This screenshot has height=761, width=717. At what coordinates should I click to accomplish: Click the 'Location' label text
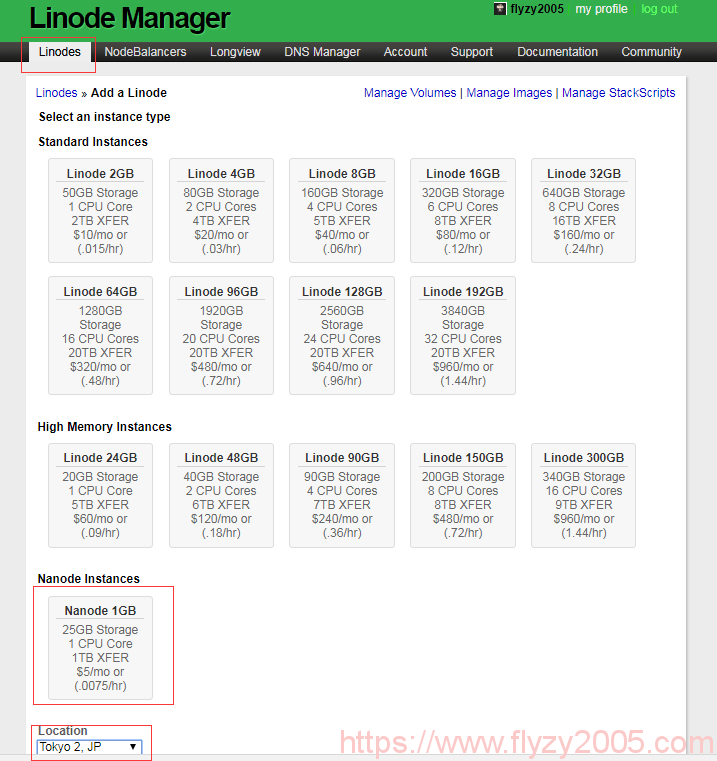[63, 730]
